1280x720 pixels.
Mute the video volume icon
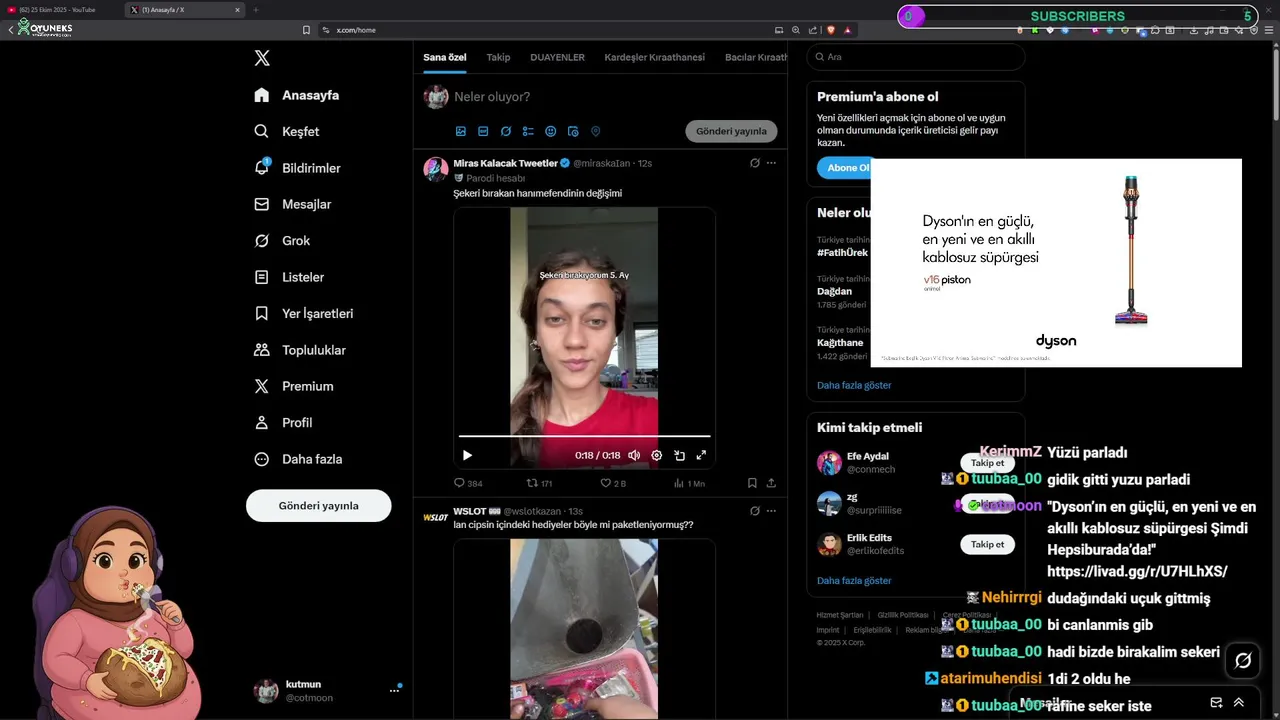634,455
